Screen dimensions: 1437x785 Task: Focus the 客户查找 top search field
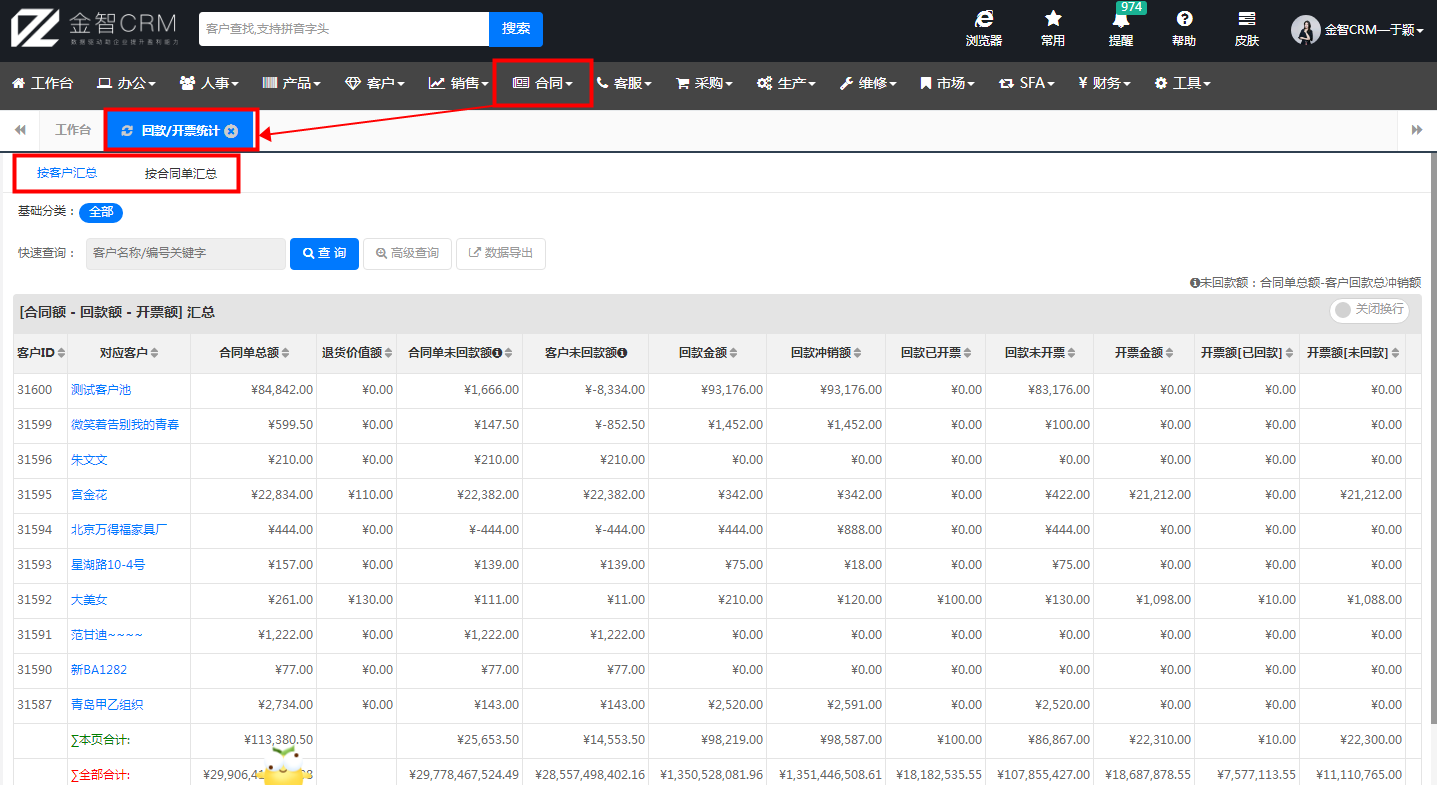click(344, 29)
